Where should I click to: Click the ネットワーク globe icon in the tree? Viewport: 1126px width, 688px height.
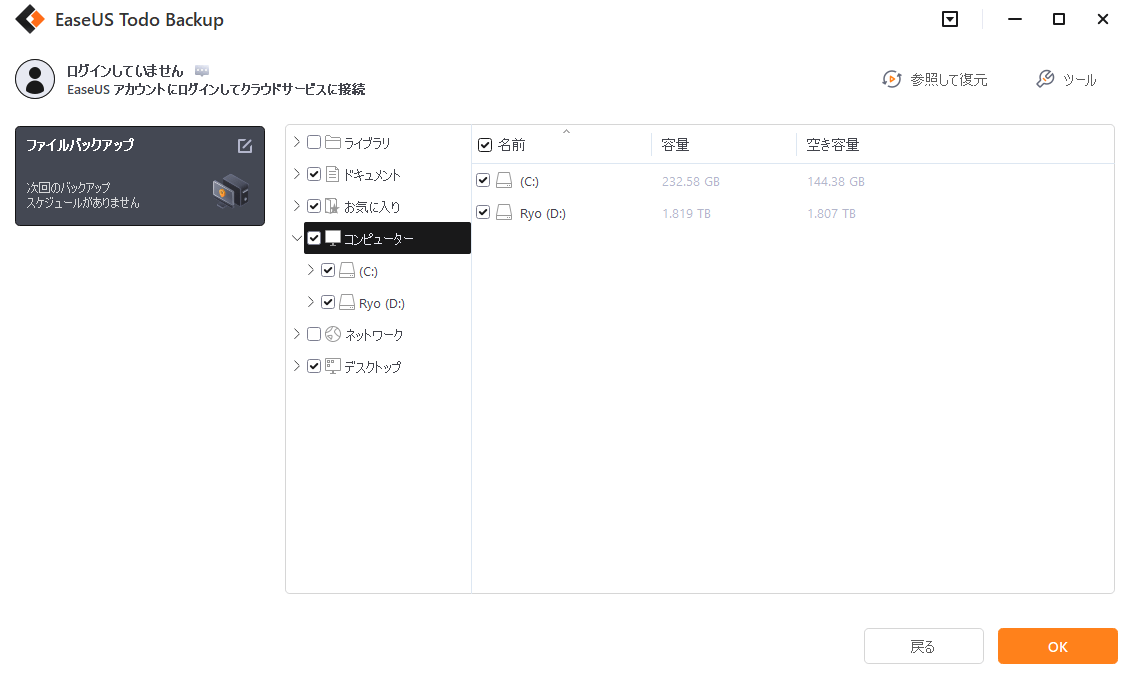click(x=331, y=334)
